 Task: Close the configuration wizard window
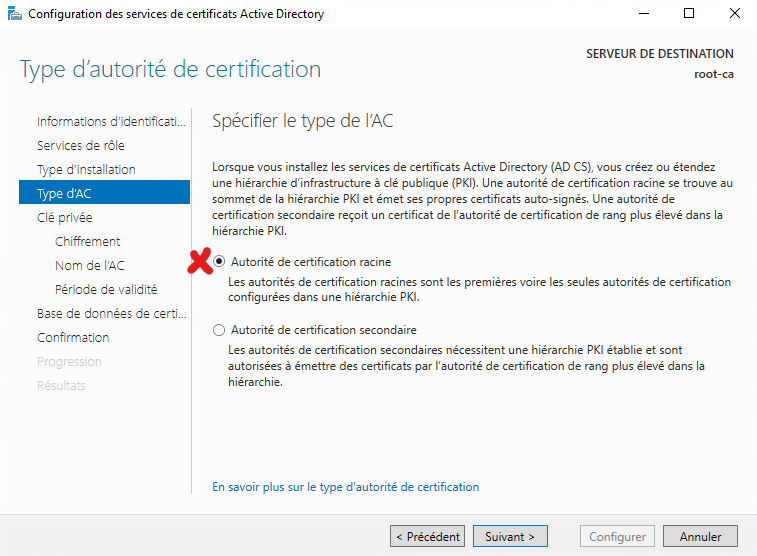734,14
